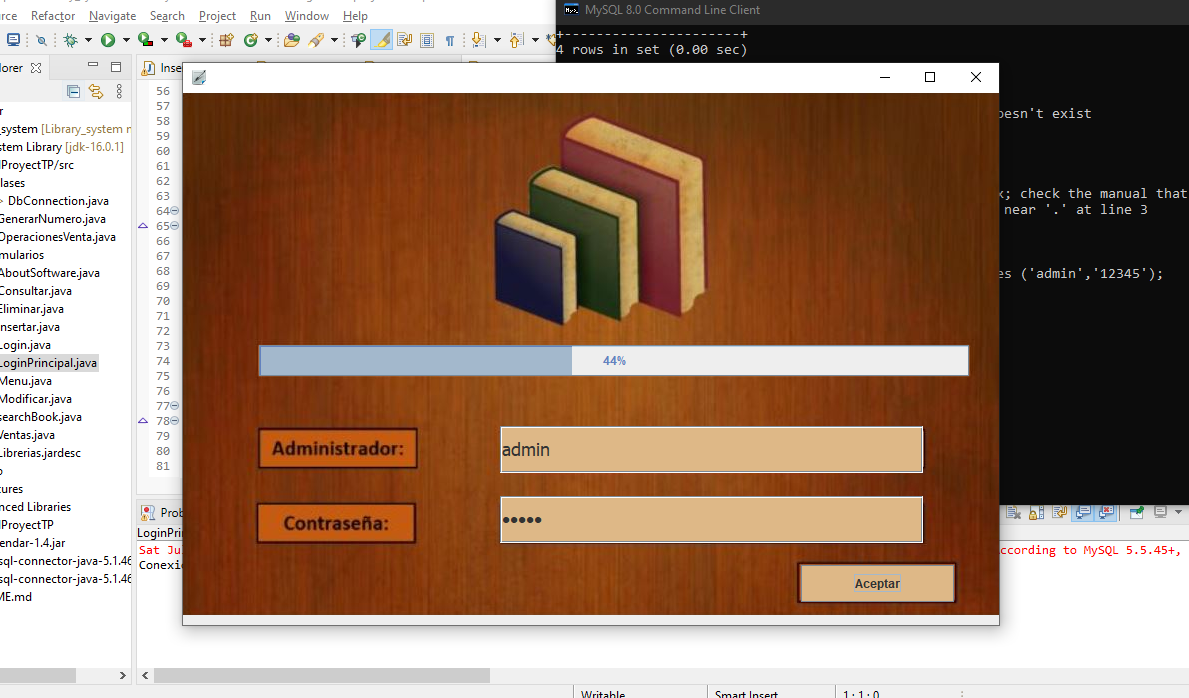Image resolution: width=1189 pixels, height=698 pixels.
Task: Toggle Link with Editor in explorer
Action: (96, 91)
